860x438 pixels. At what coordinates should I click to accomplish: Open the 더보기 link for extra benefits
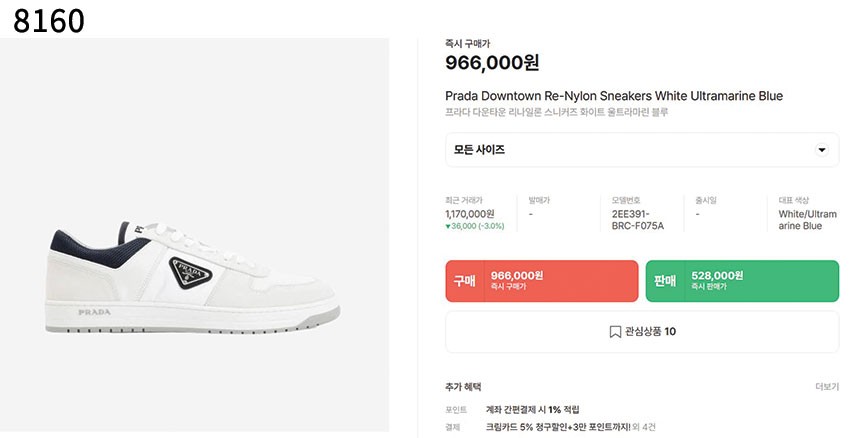(x=827, y=387)
